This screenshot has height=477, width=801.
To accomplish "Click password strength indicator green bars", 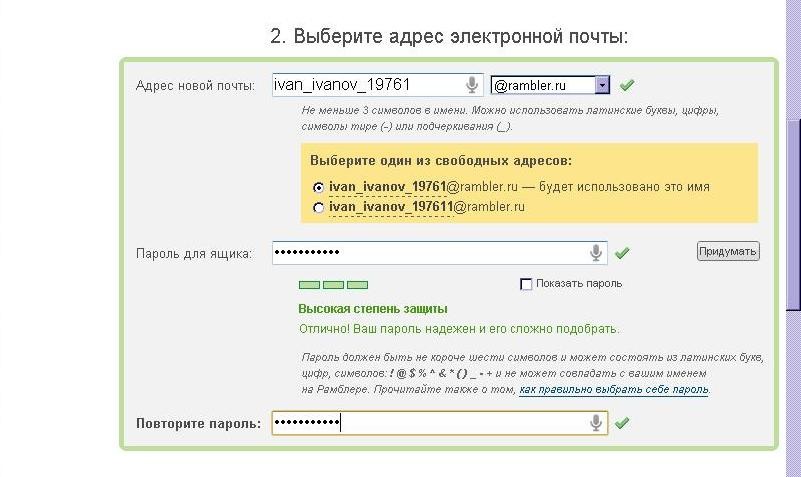I will coord(333,284).
